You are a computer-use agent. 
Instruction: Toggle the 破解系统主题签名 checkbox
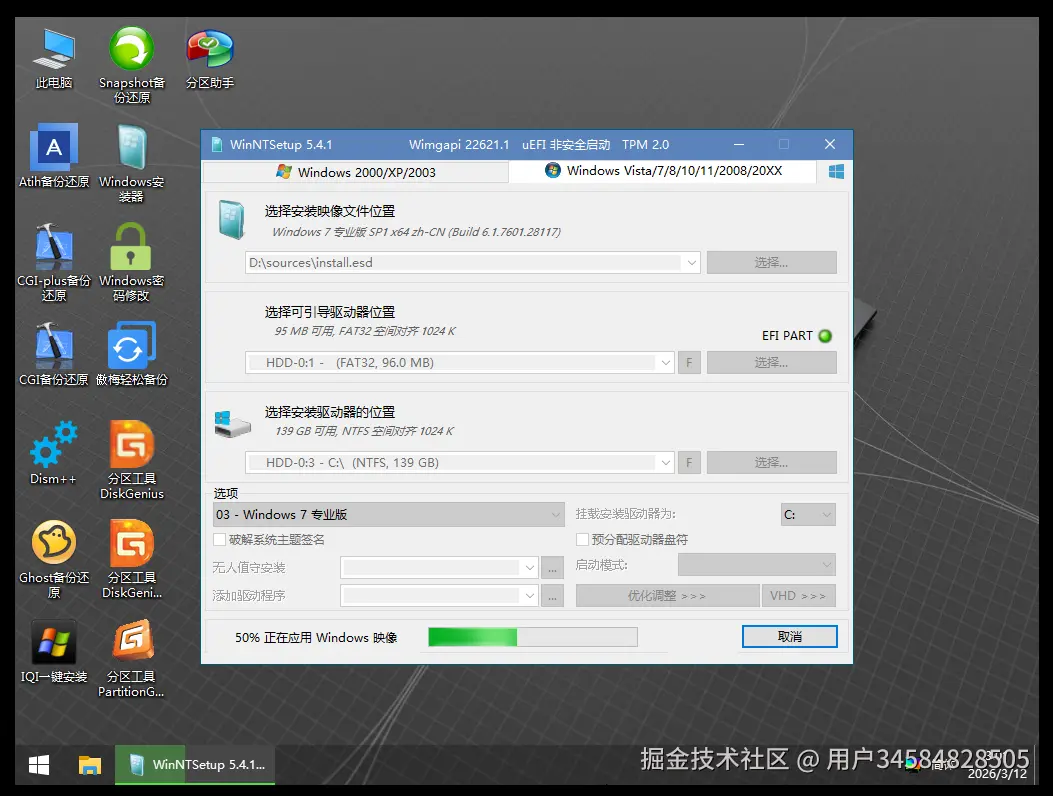pyautogui.click(x=219, y=539)
